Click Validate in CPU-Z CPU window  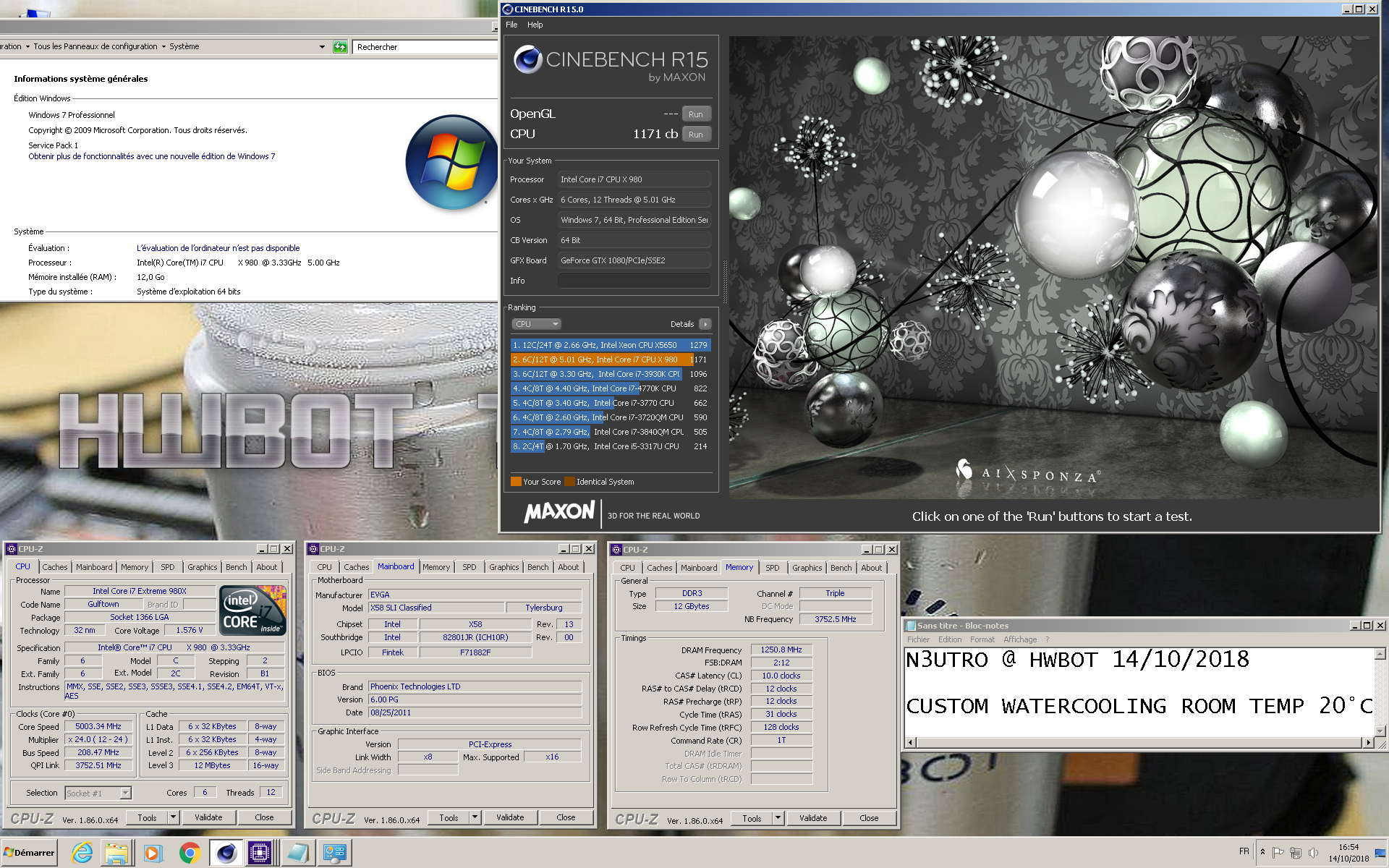click(x=208, y=817)
